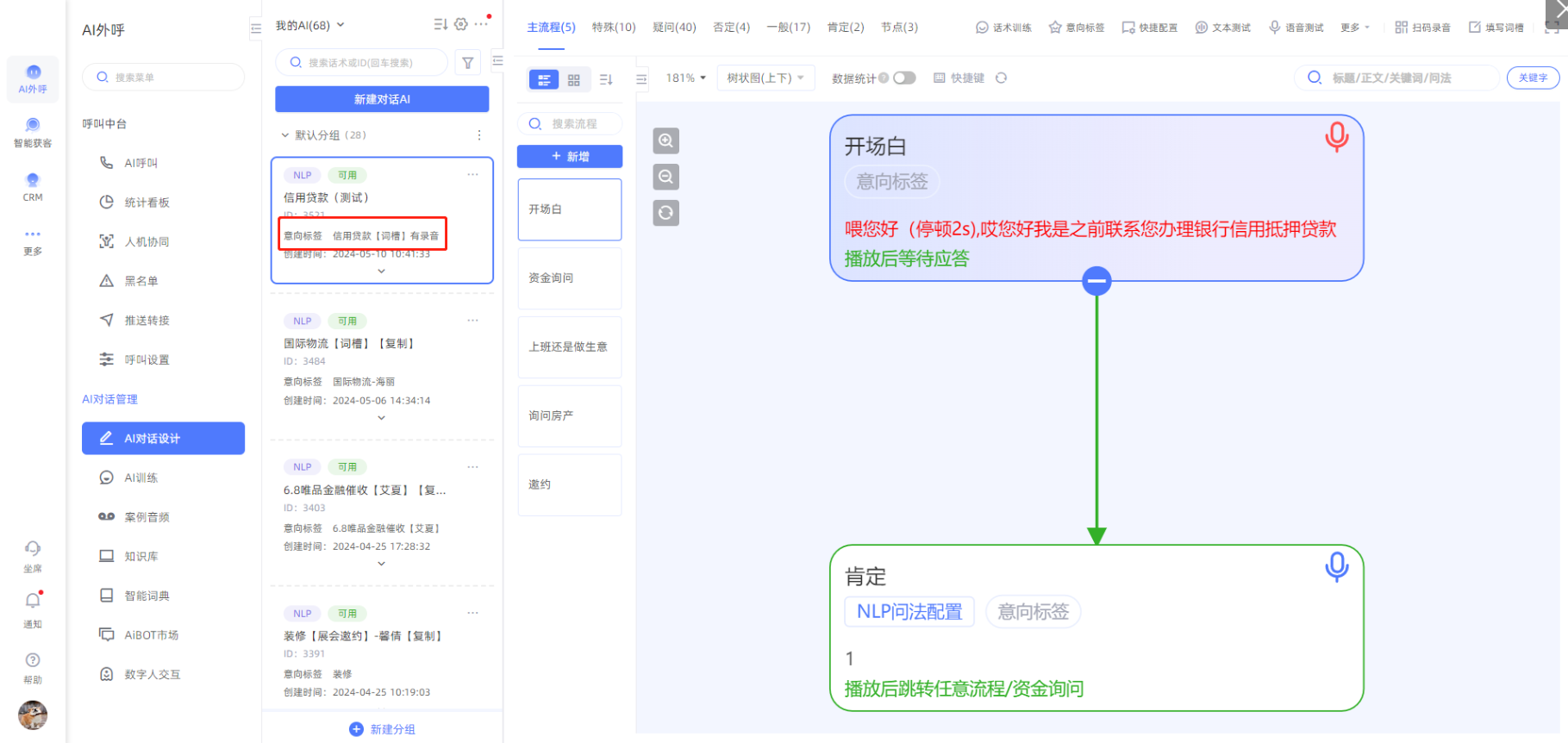Click the zoom in magnifier icon

(x=665, y=140)
